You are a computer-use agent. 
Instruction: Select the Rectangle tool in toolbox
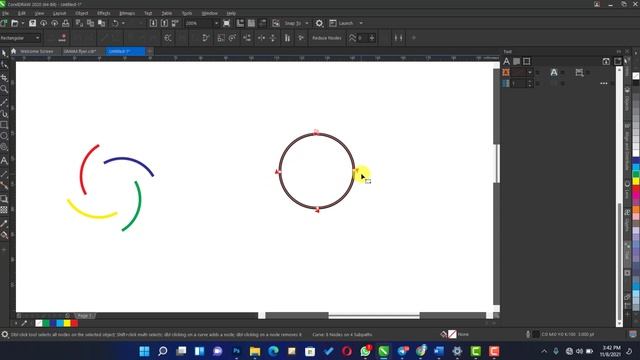(x=4, y=124)
